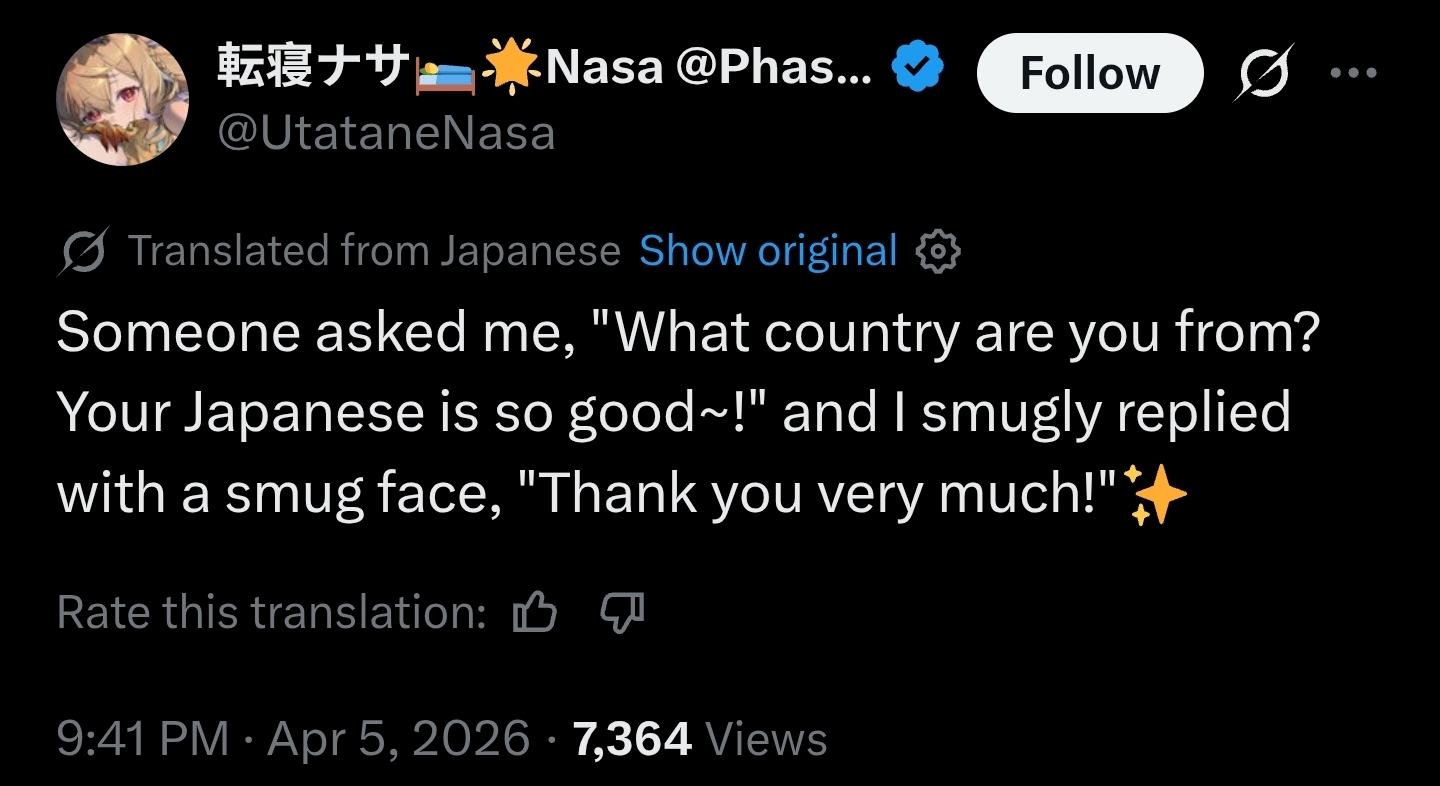Open the three-dot more options menu
Image resolution: width=1440 pixels, height=786 pixels.
pyautogui.click(x=1354, y=73)
